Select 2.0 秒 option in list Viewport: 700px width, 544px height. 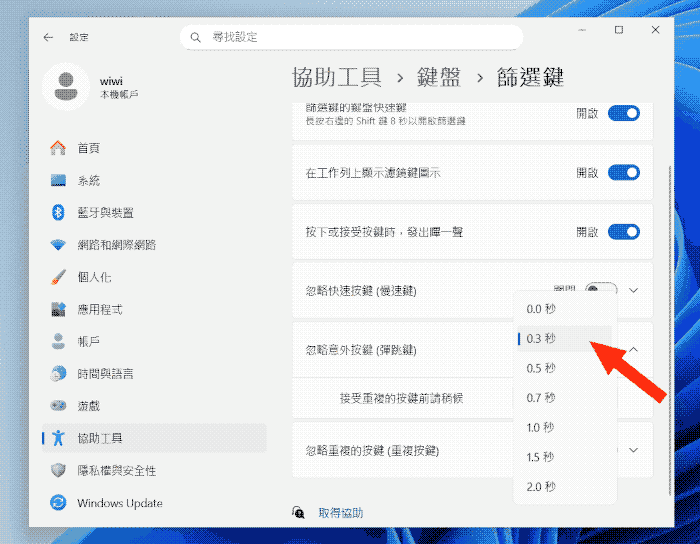[541, 486]
